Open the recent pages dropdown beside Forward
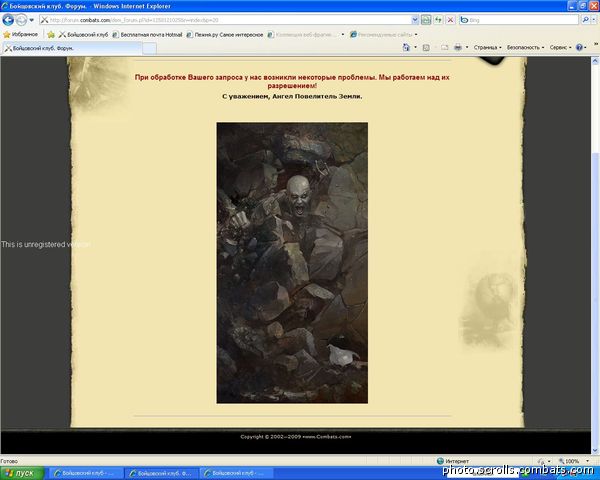Image resolution: width=600 pixels, height=480 pixels. [x=32, y=20]
